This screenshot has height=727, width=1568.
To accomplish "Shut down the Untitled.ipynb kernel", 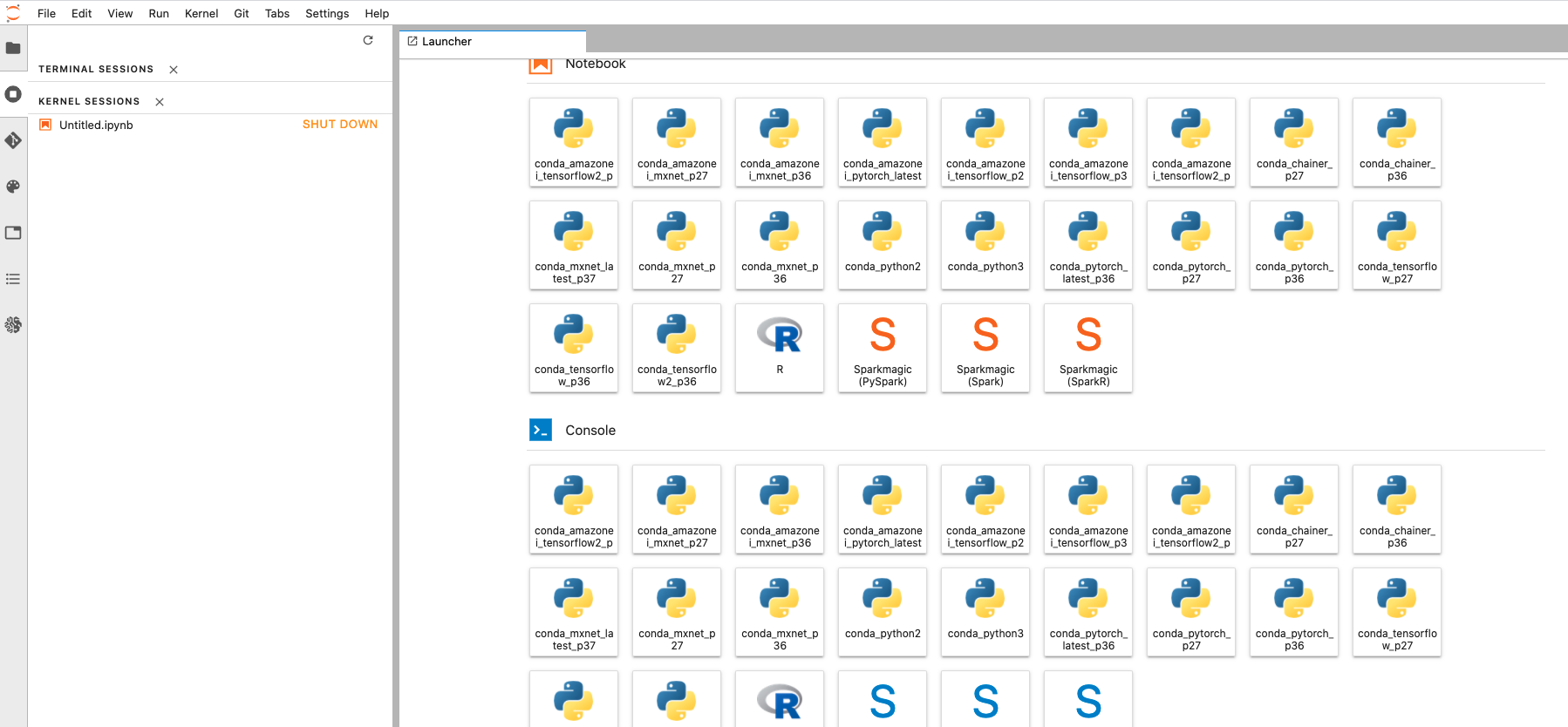I will coord(340,125).
